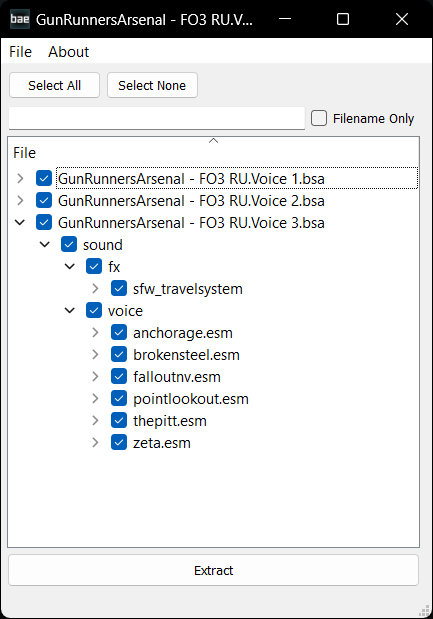Image resolution: width=433 pixels, height=619 pixels.
Task: Uncheck the sfw_travelsystem checkbox
Action: coord(119,289)
